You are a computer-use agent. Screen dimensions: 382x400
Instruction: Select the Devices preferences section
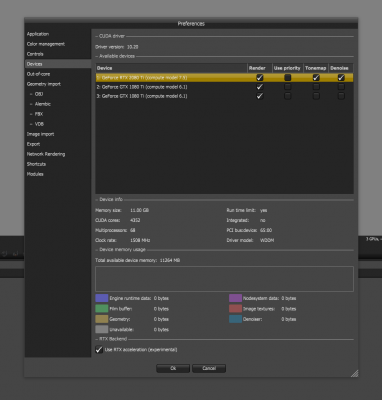point(58,64)
